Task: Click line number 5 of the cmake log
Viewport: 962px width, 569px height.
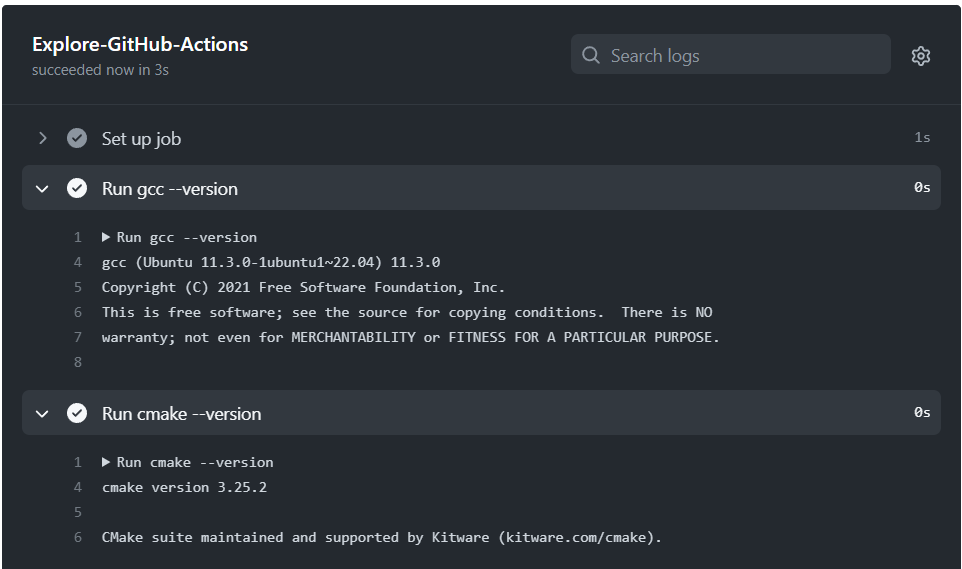Action: (x=78, y=513)
